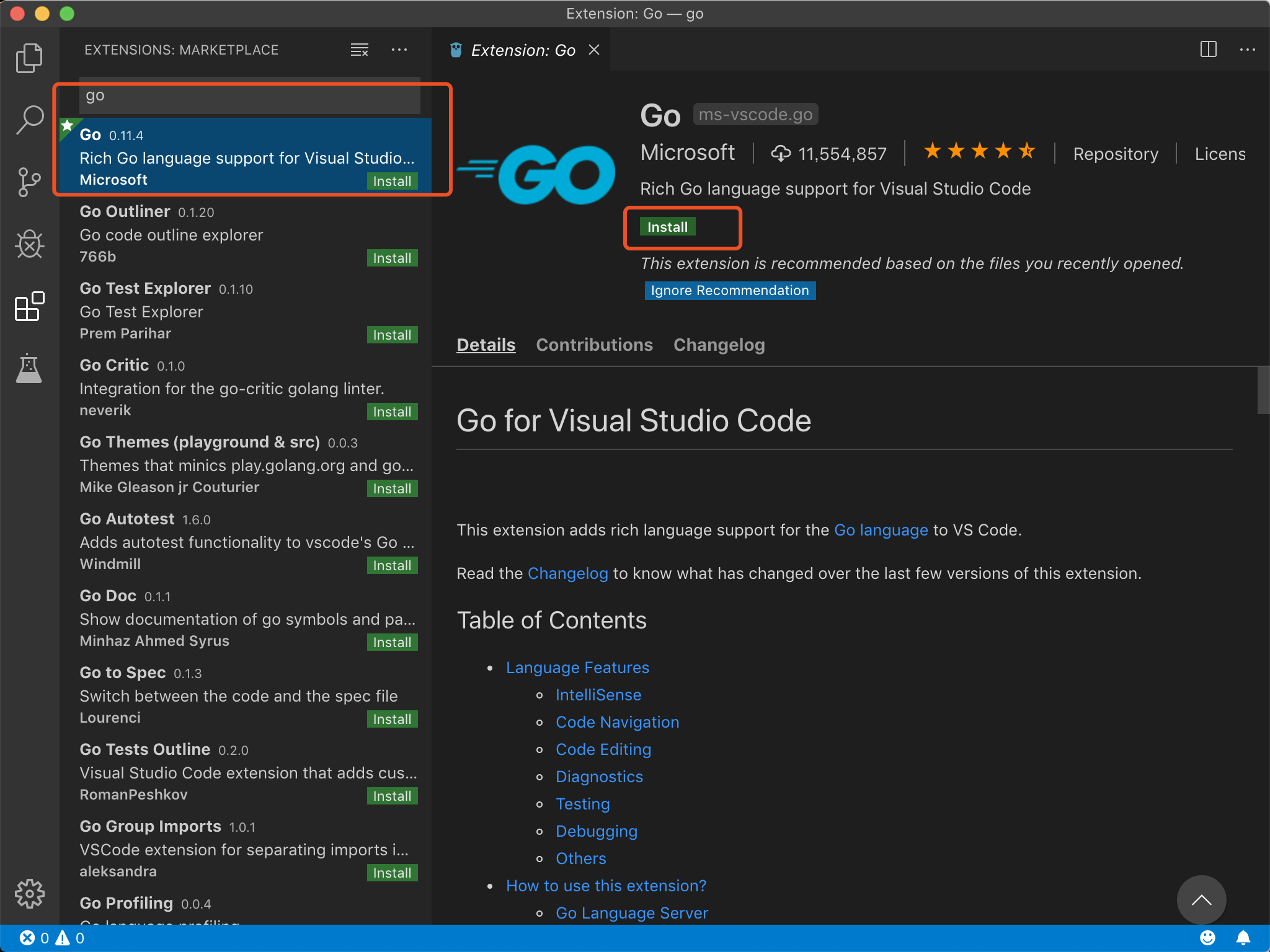Select the Extension: Go editor tab

[521, 50]
